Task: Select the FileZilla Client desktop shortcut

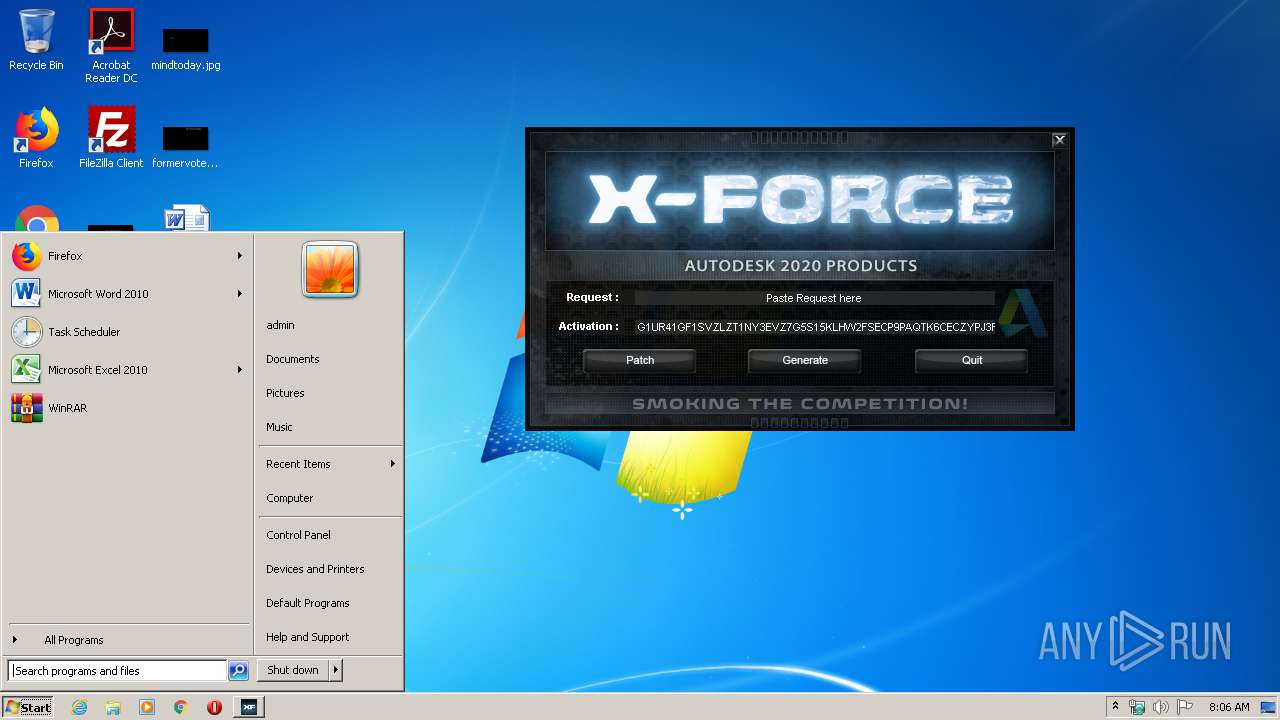Action: (x=111, y=138)
